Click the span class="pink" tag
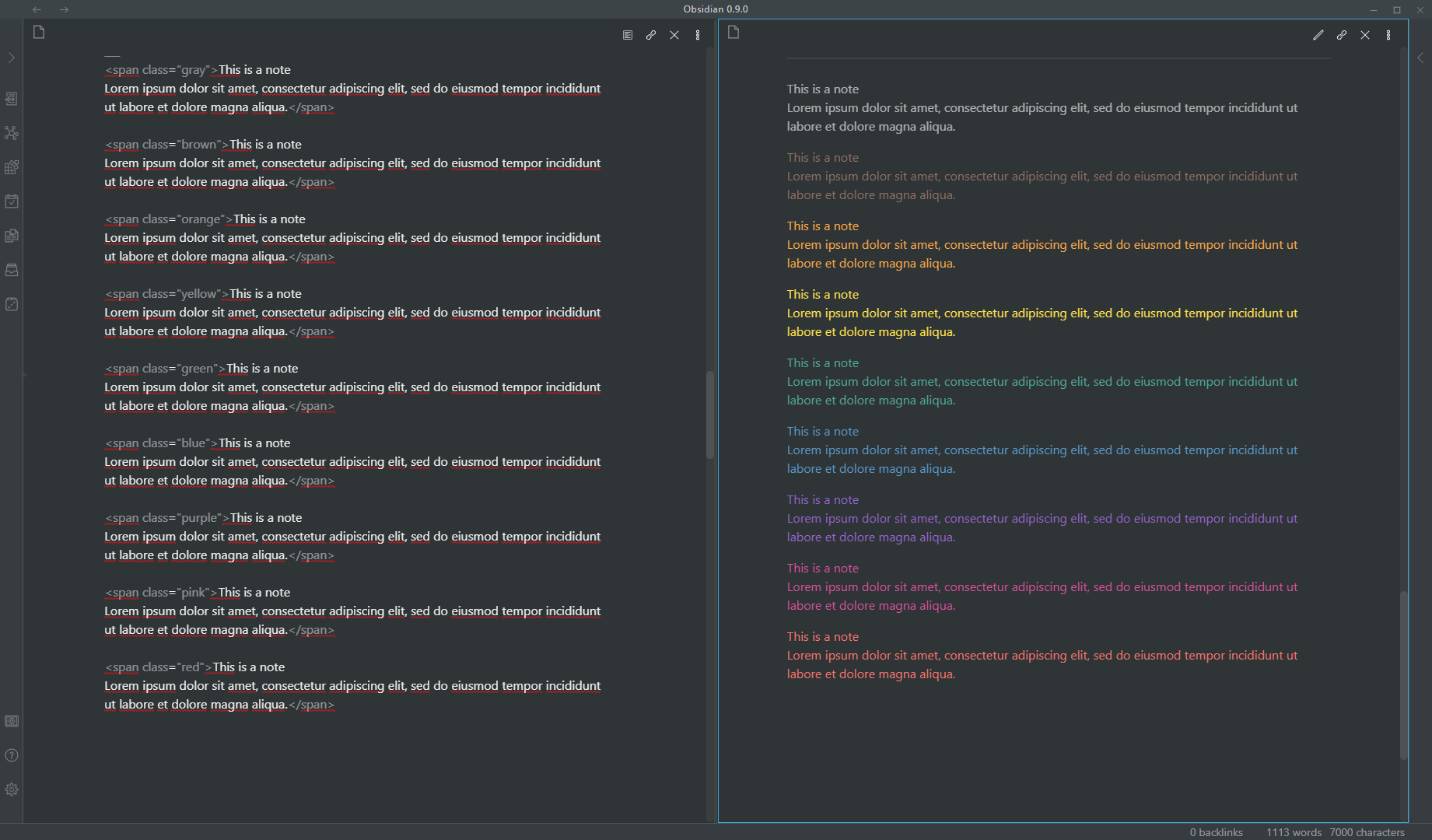 (162, 593)
